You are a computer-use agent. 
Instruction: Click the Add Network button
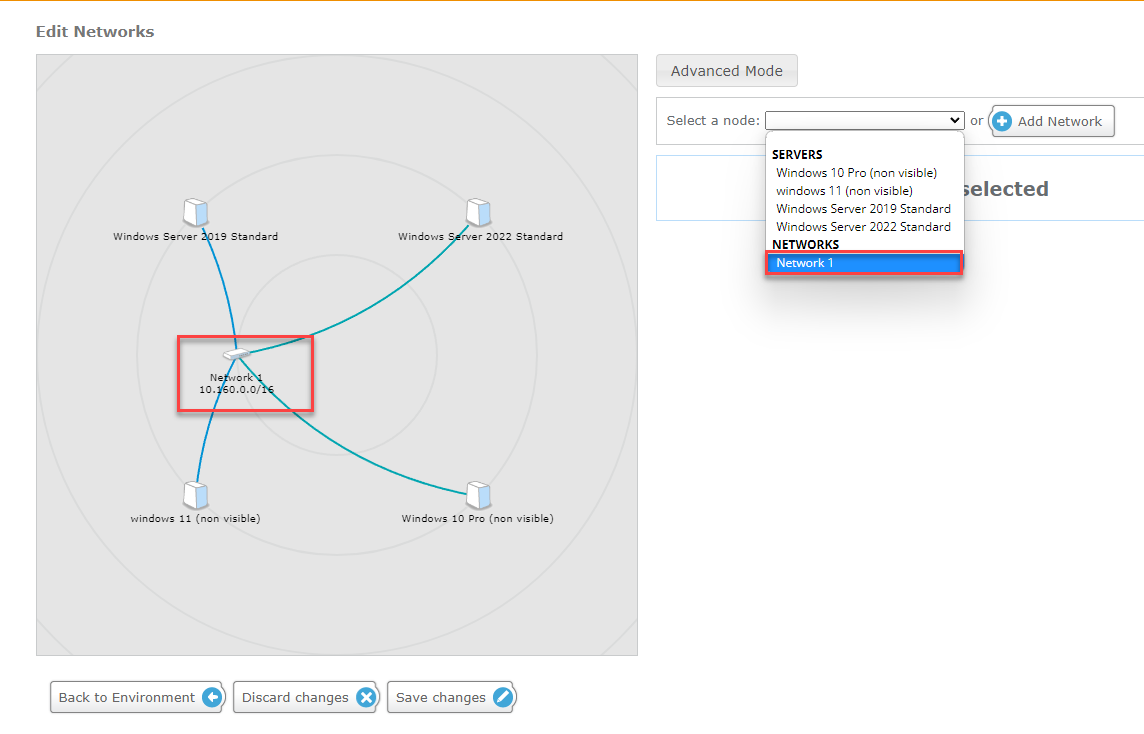pyautogui.click(x=1051, y=121)
